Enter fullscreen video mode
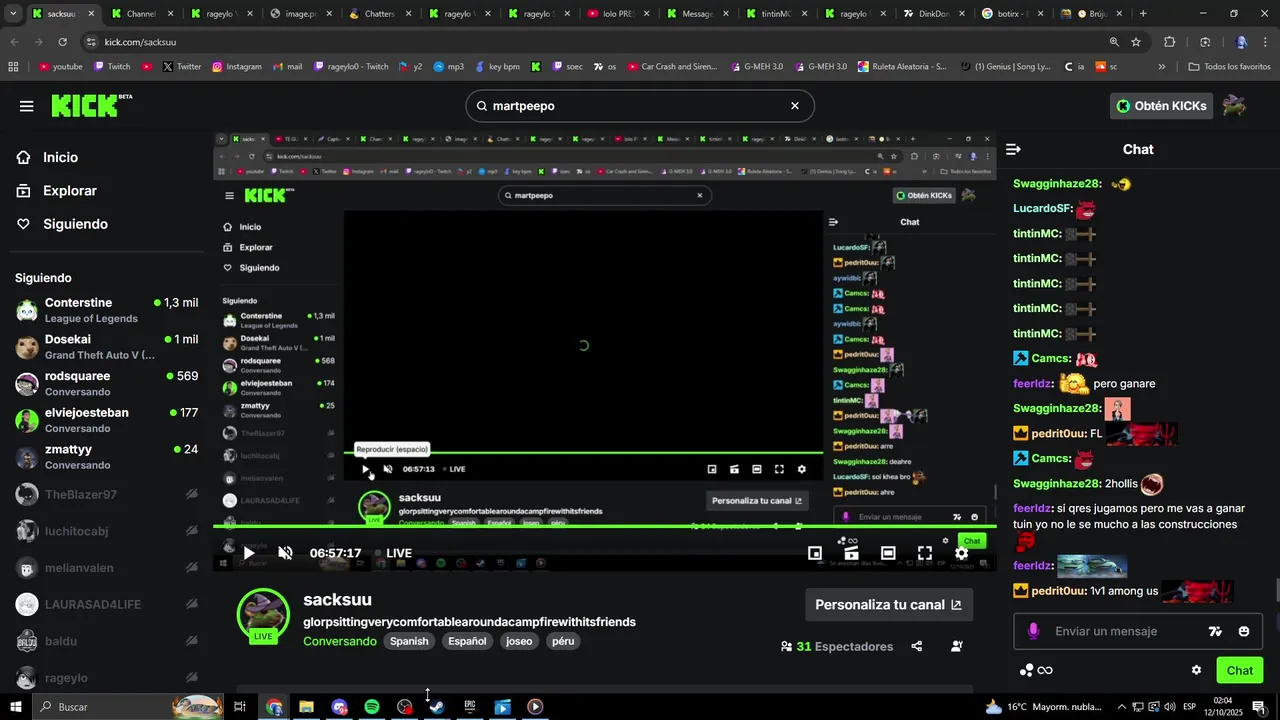Viewport: 1280px width, 720px height. coord(925,553)
